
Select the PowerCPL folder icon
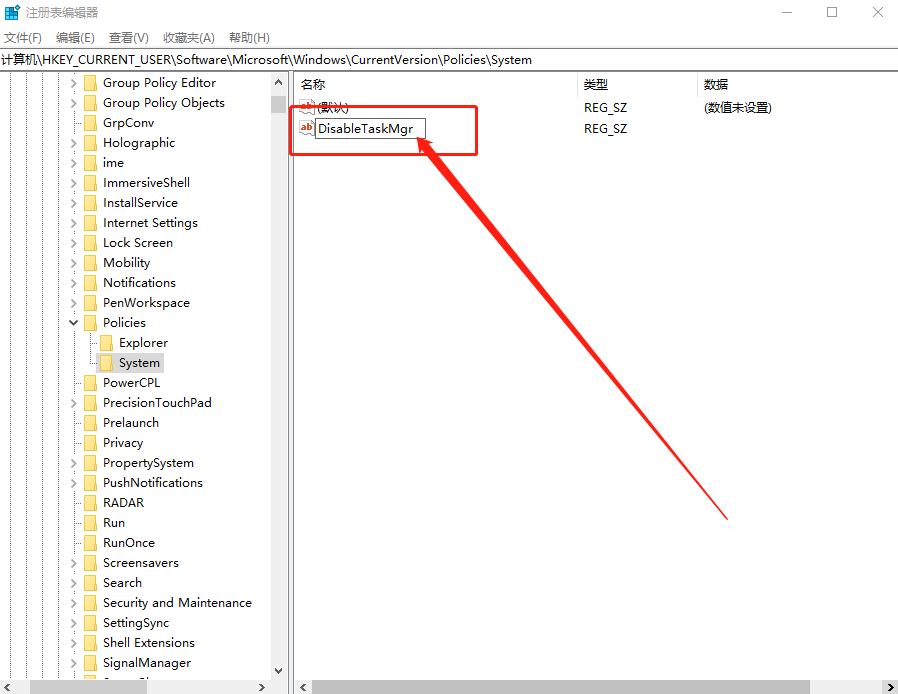[90, 384]
